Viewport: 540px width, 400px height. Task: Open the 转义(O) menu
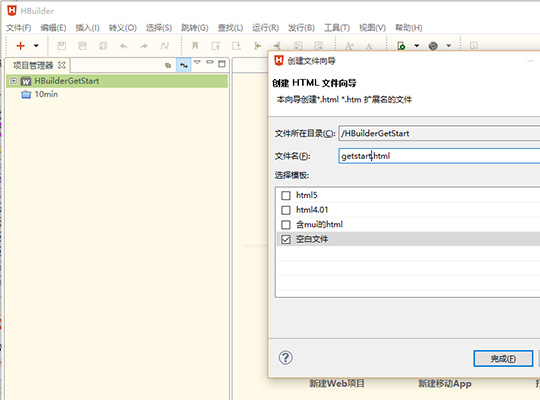point(123,28)
